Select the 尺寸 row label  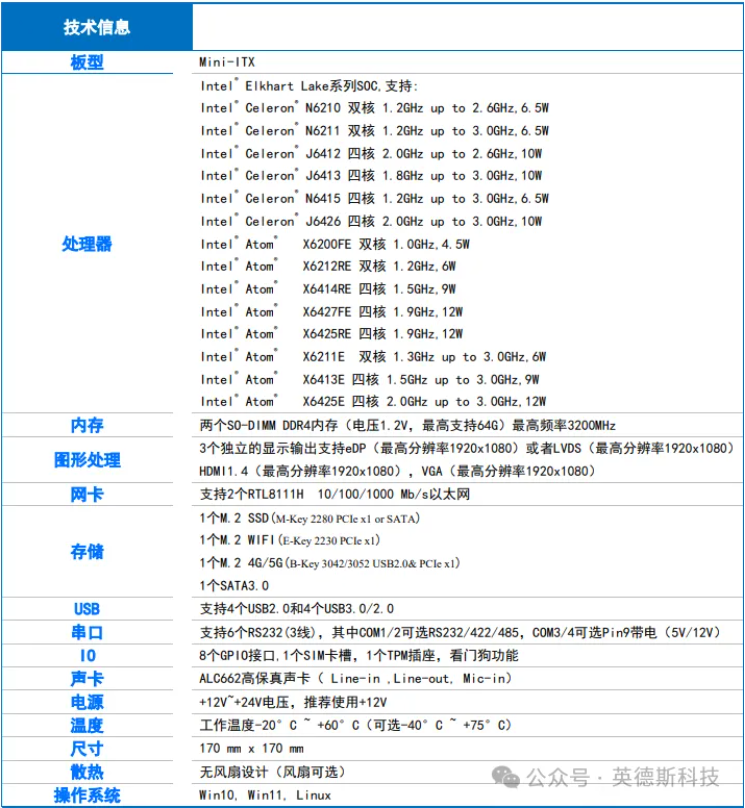point(87,749)
